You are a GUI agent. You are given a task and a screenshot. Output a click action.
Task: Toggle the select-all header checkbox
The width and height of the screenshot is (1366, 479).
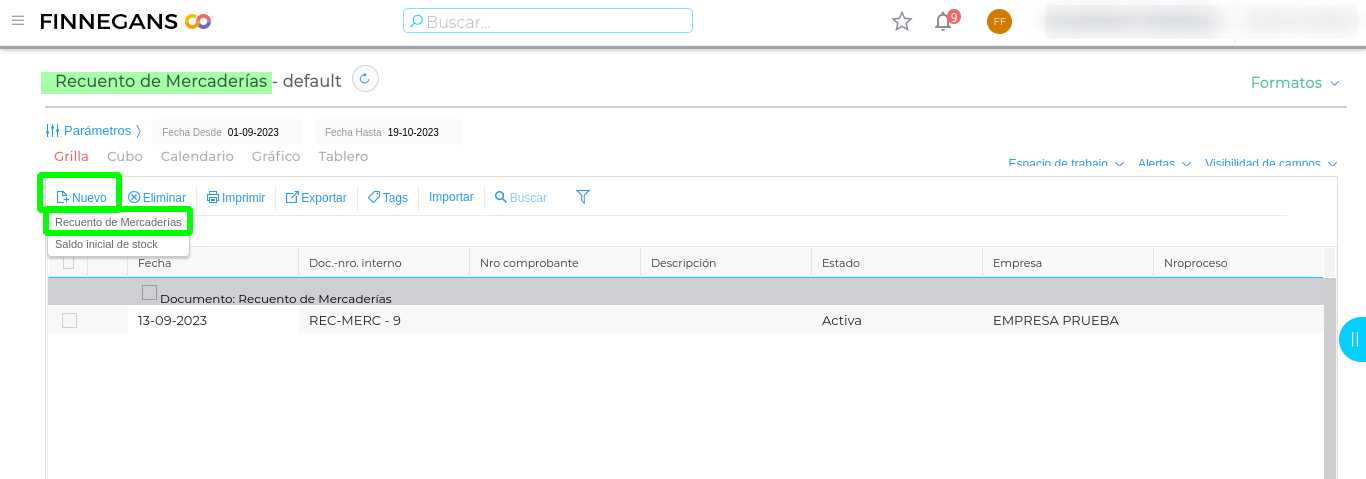point(68,263)
